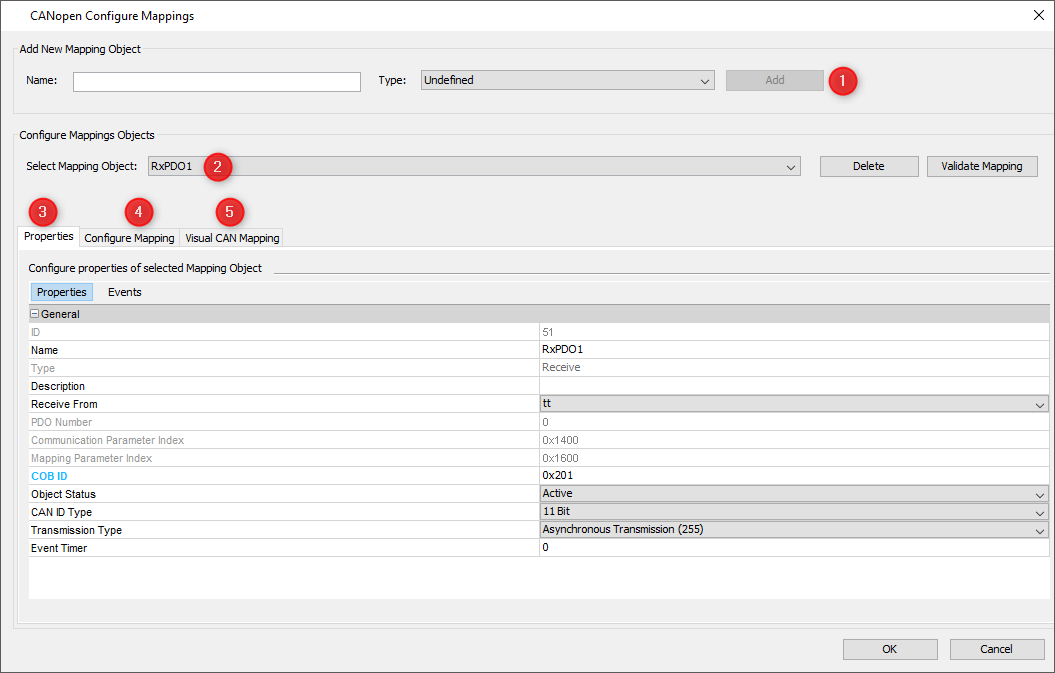The image size is (1055, 673).
Task: Switch to the Configure Mapping tab
Action: point(129,238)
